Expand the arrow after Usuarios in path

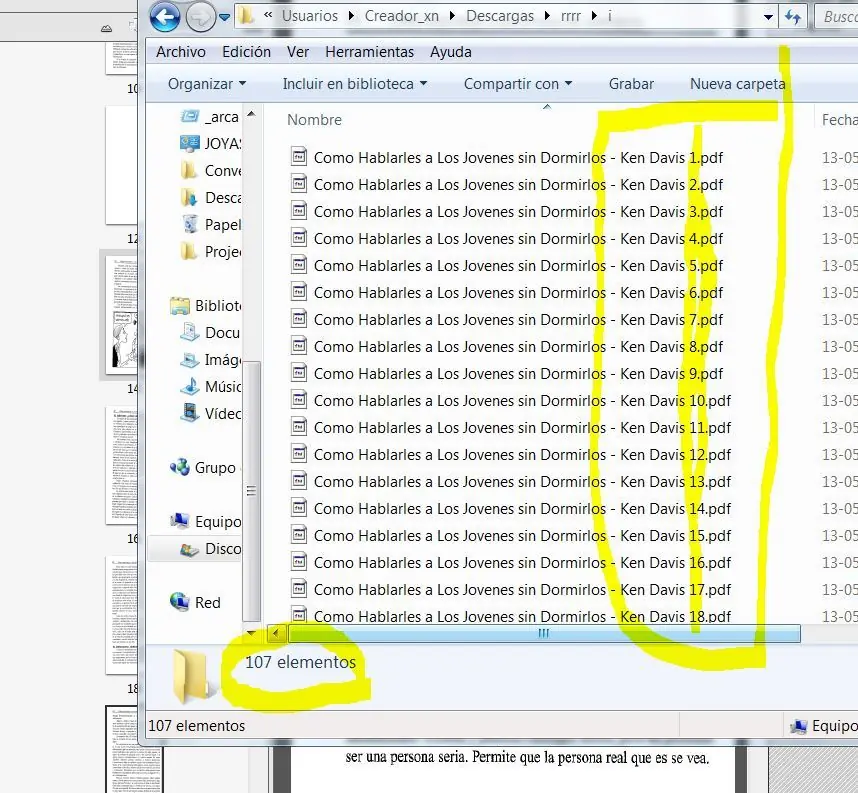pyautogui.click(x=351, y=16)
